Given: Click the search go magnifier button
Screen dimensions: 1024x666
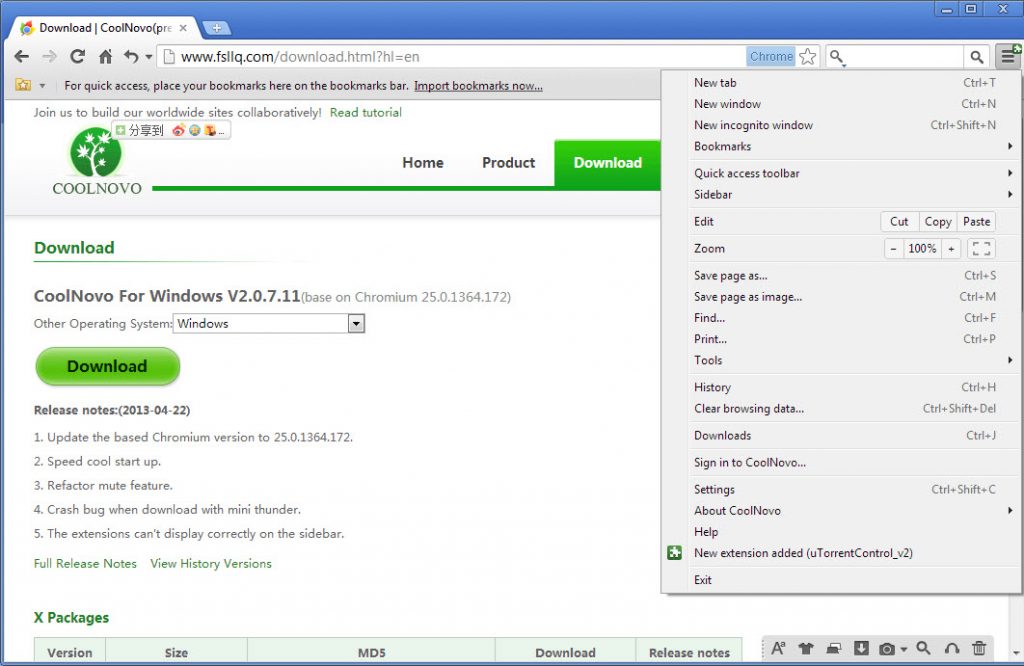Looking at the screenshot, I should (976, 57).
